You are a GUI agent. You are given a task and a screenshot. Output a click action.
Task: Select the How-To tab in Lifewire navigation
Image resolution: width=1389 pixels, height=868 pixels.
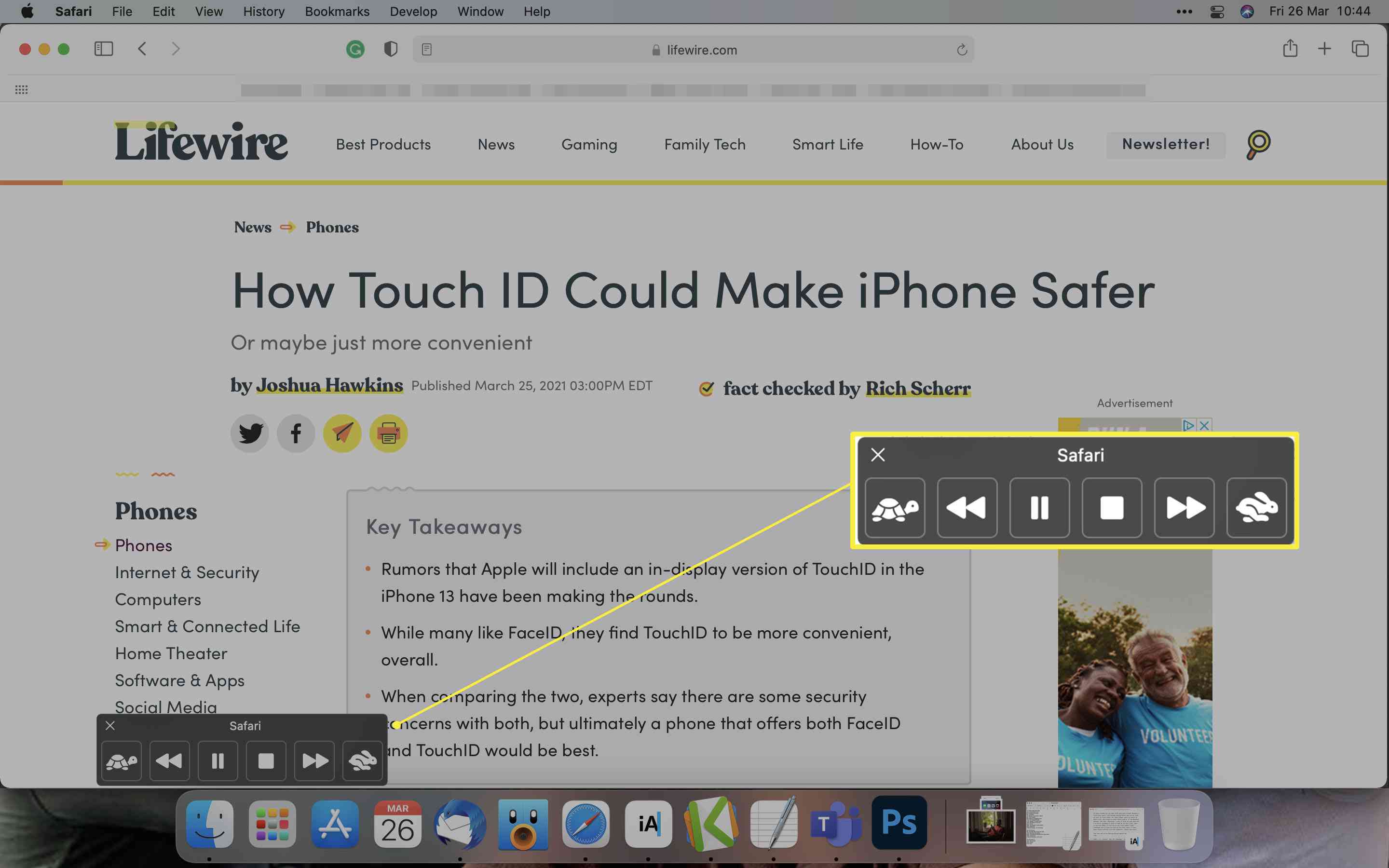[936, 143]
